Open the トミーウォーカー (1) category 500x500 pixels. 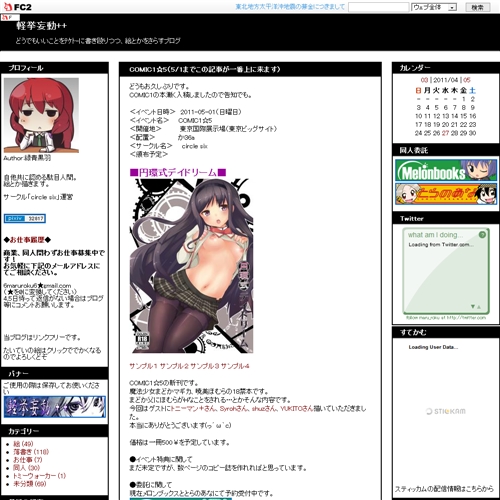pyautogui.click(x=40, y=476)
